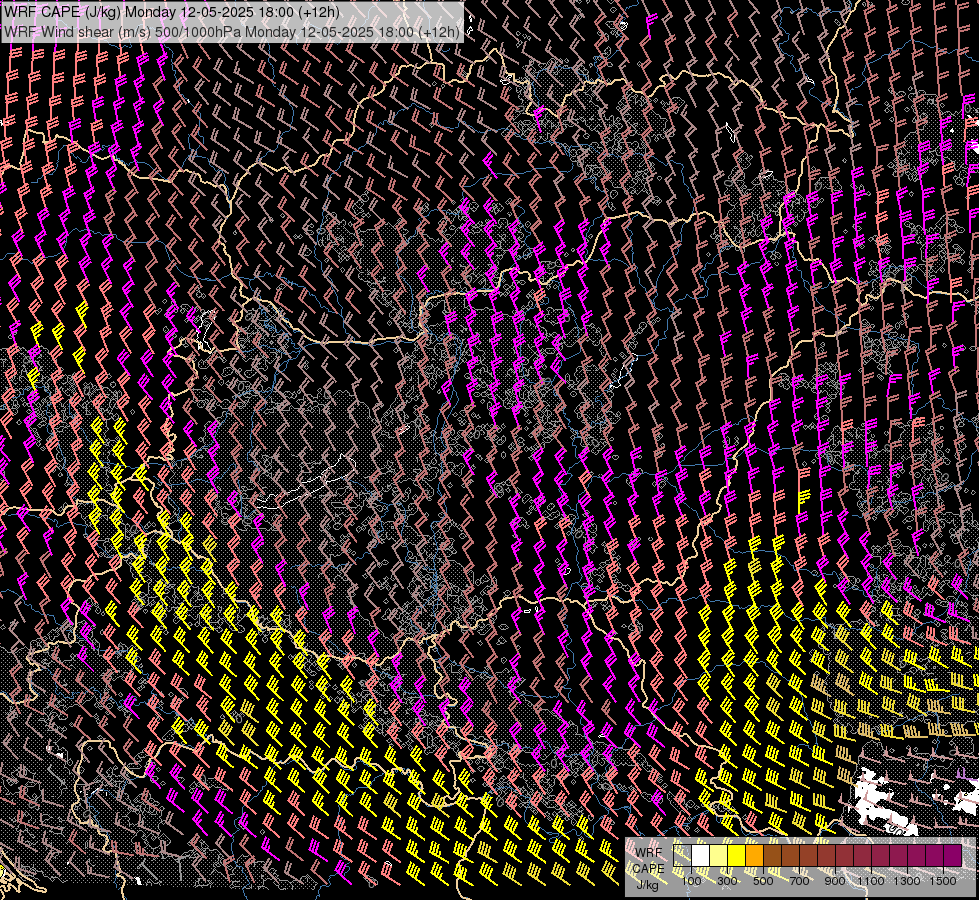979x900 pixels.
Task: Click the J/kg legend unit label
Action: click(x=647, y=885)
